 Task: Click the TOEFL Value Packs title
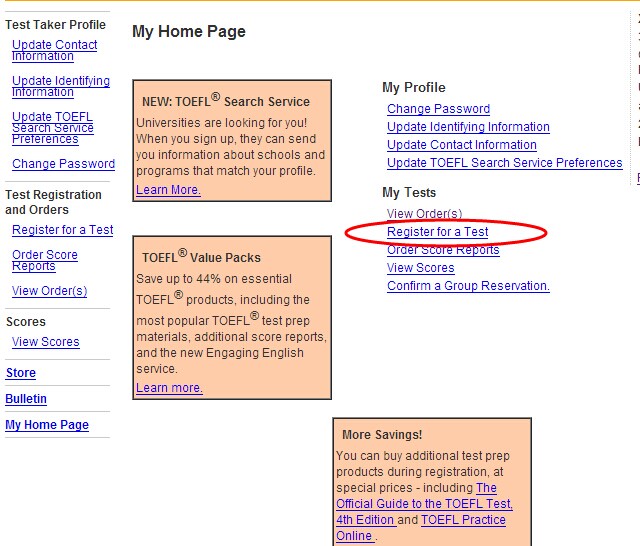click(x=201, y=257)
